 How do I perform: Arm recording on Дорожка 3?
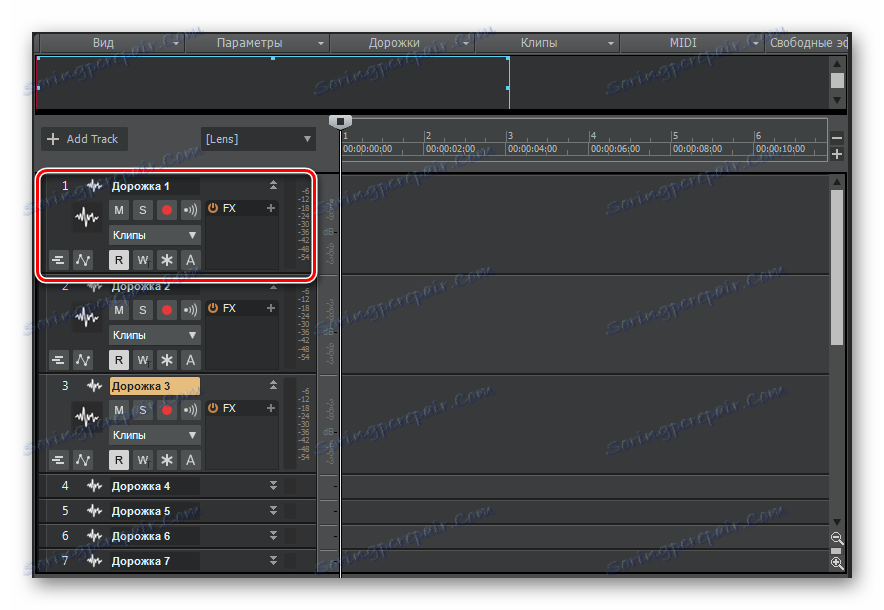[x=167, y=410]
